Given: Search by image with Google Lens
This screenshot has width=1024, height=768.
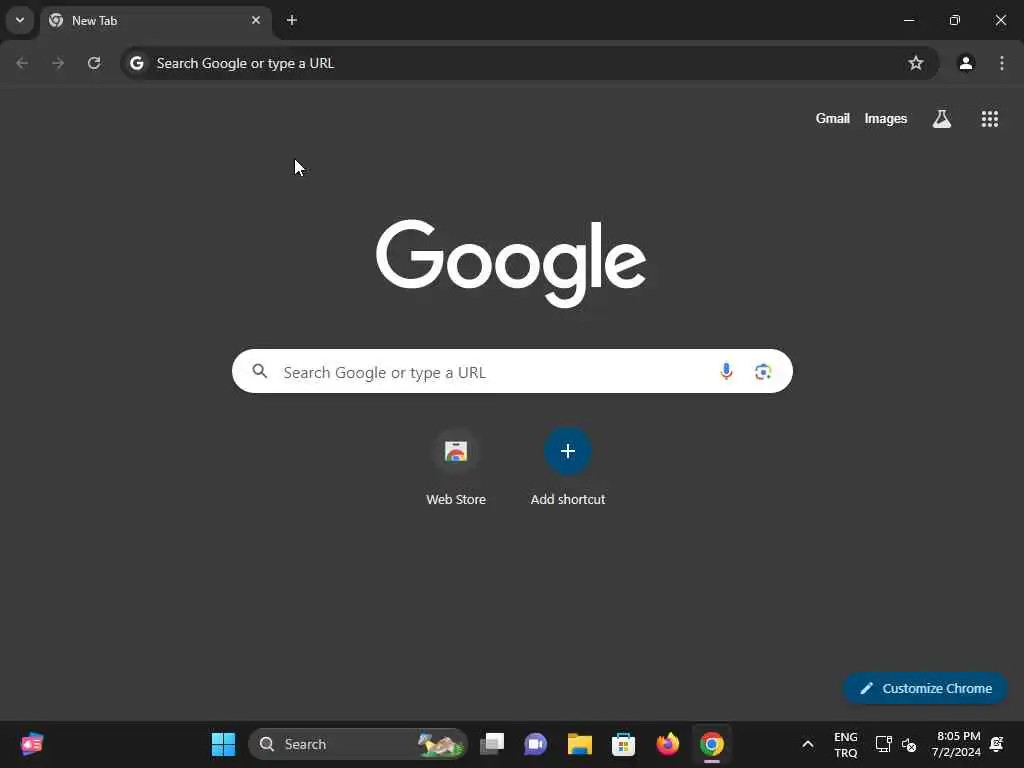Looking at the screenshot, I should click(x=763, y=371).
